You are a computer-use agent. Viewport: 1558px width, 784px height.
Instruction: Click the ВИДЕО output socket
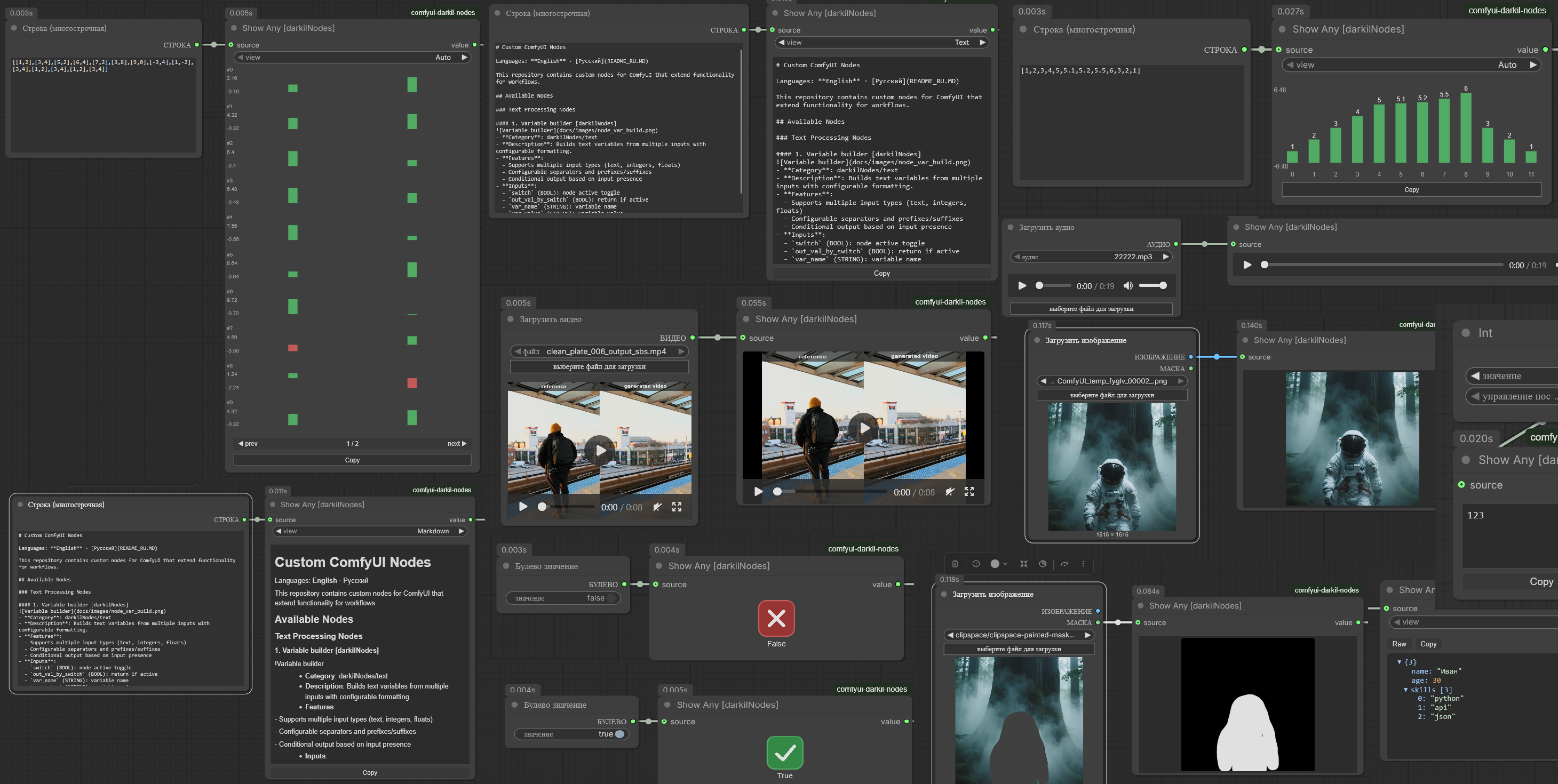click(693, 338)
